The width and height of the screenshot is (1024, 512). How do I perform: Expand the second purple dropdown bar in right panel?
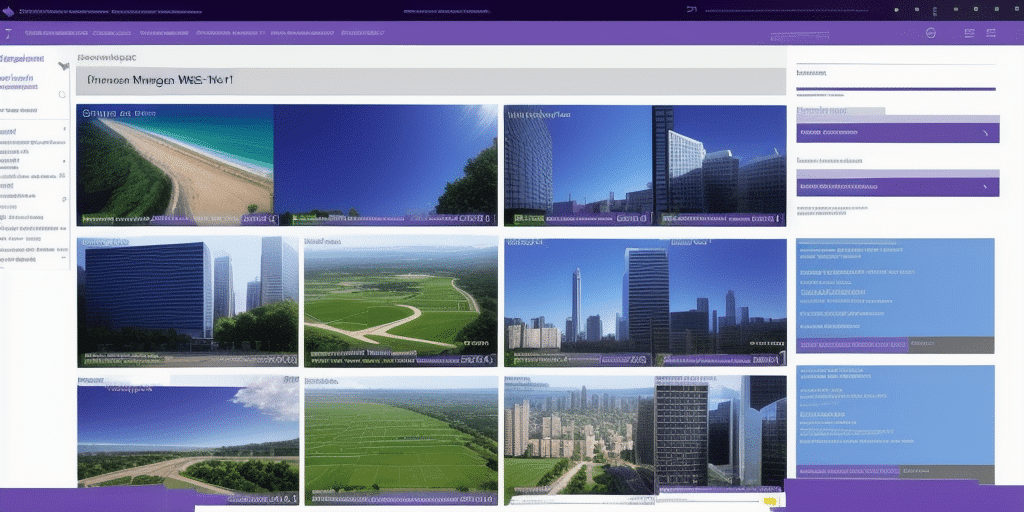897,187
